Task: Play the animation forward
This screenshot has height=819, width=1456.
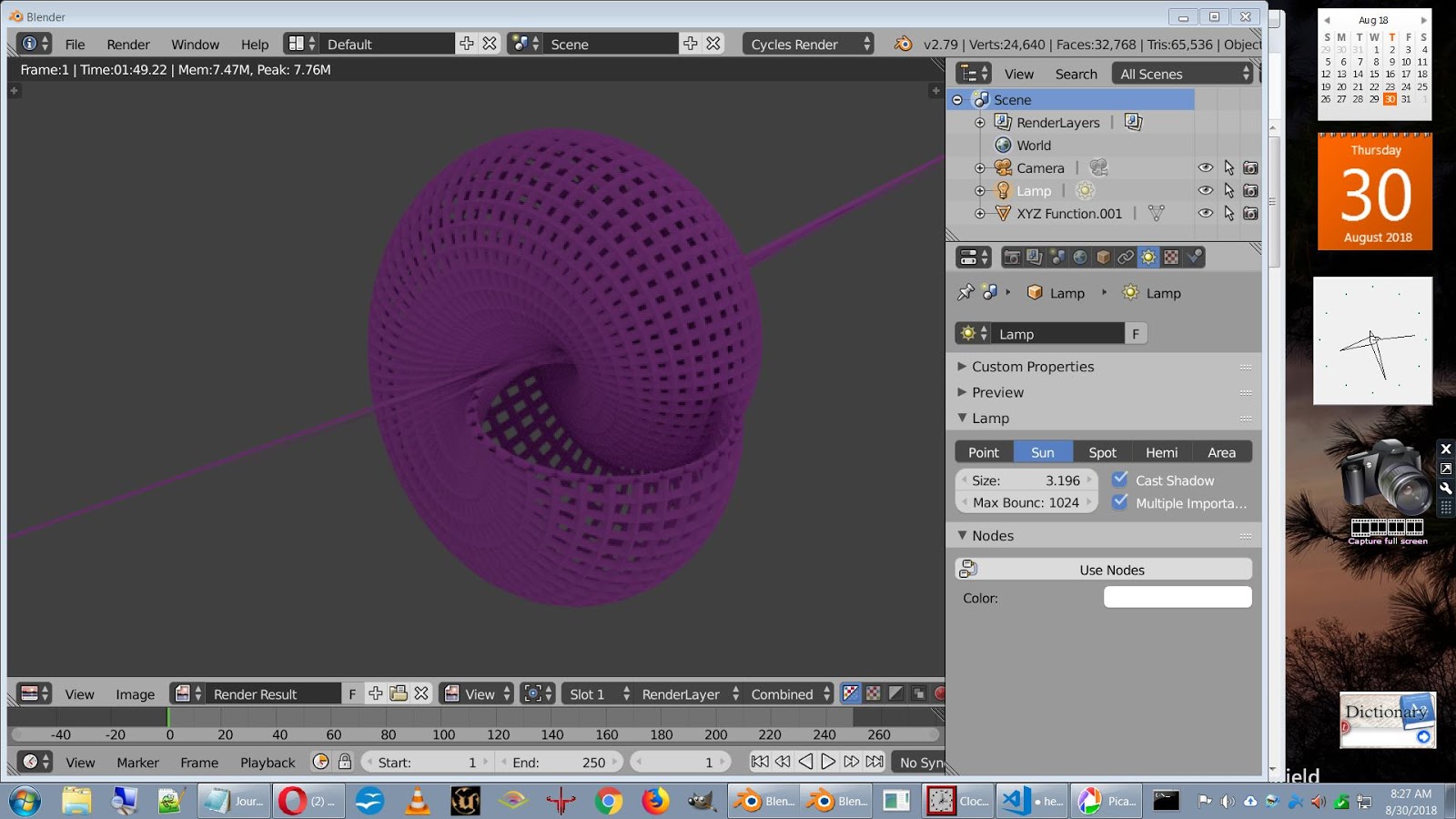Action: point(828,762)
